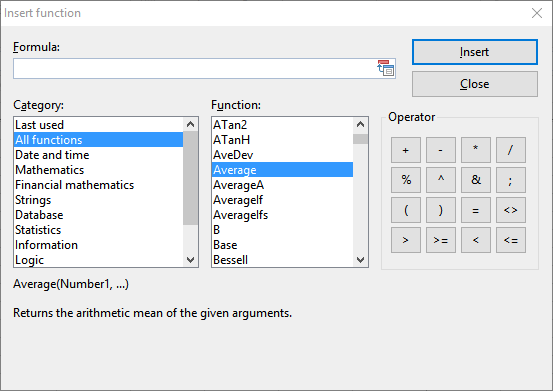Insert the plus operator
The image size is (553, 391).
(406, 150)
